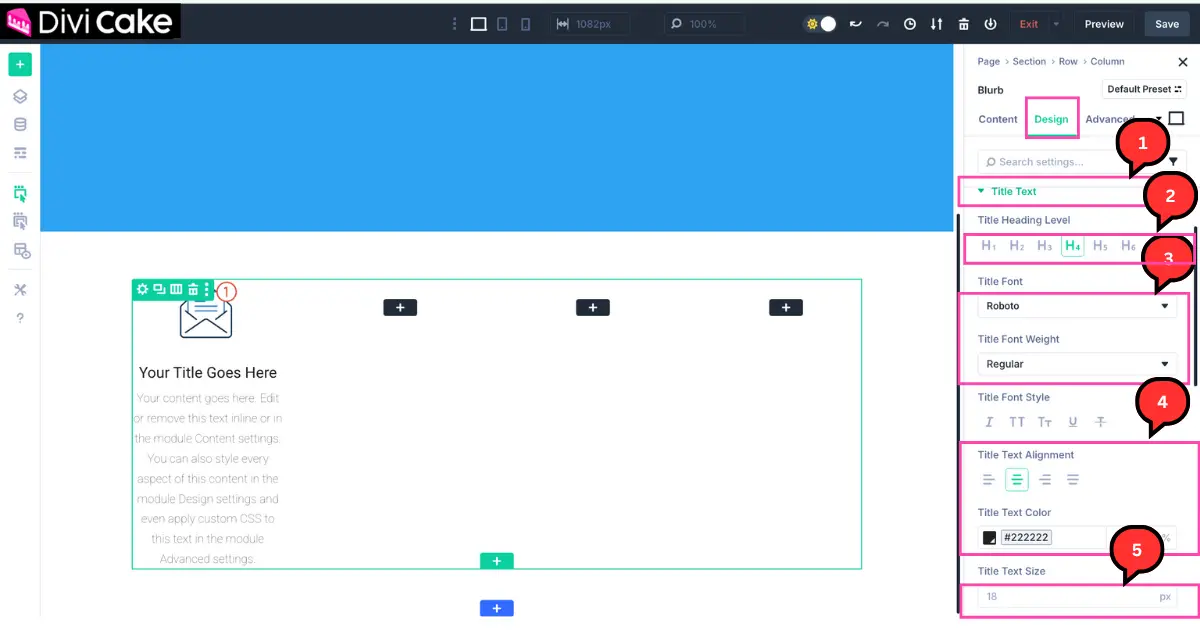This screenshot has height=630, width=1200.
Task: Toggle uppercase TT title font style
Action: [x=1017, y=422]
